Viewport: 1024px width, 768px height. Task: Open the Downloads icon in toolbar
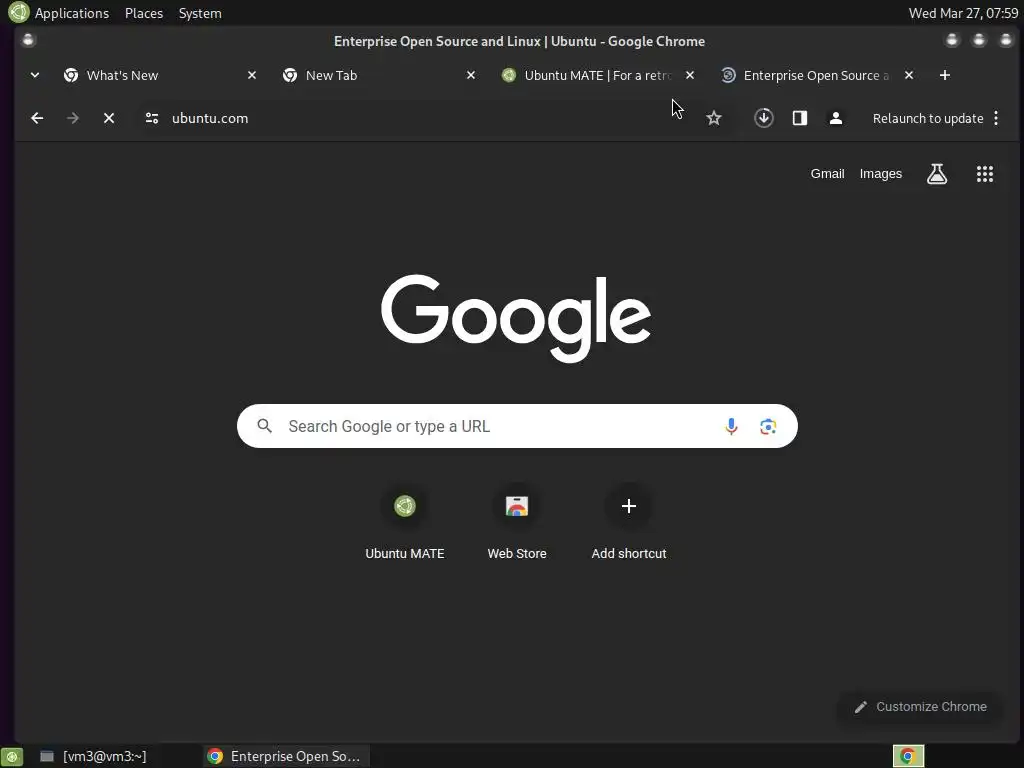click(763, 118)
